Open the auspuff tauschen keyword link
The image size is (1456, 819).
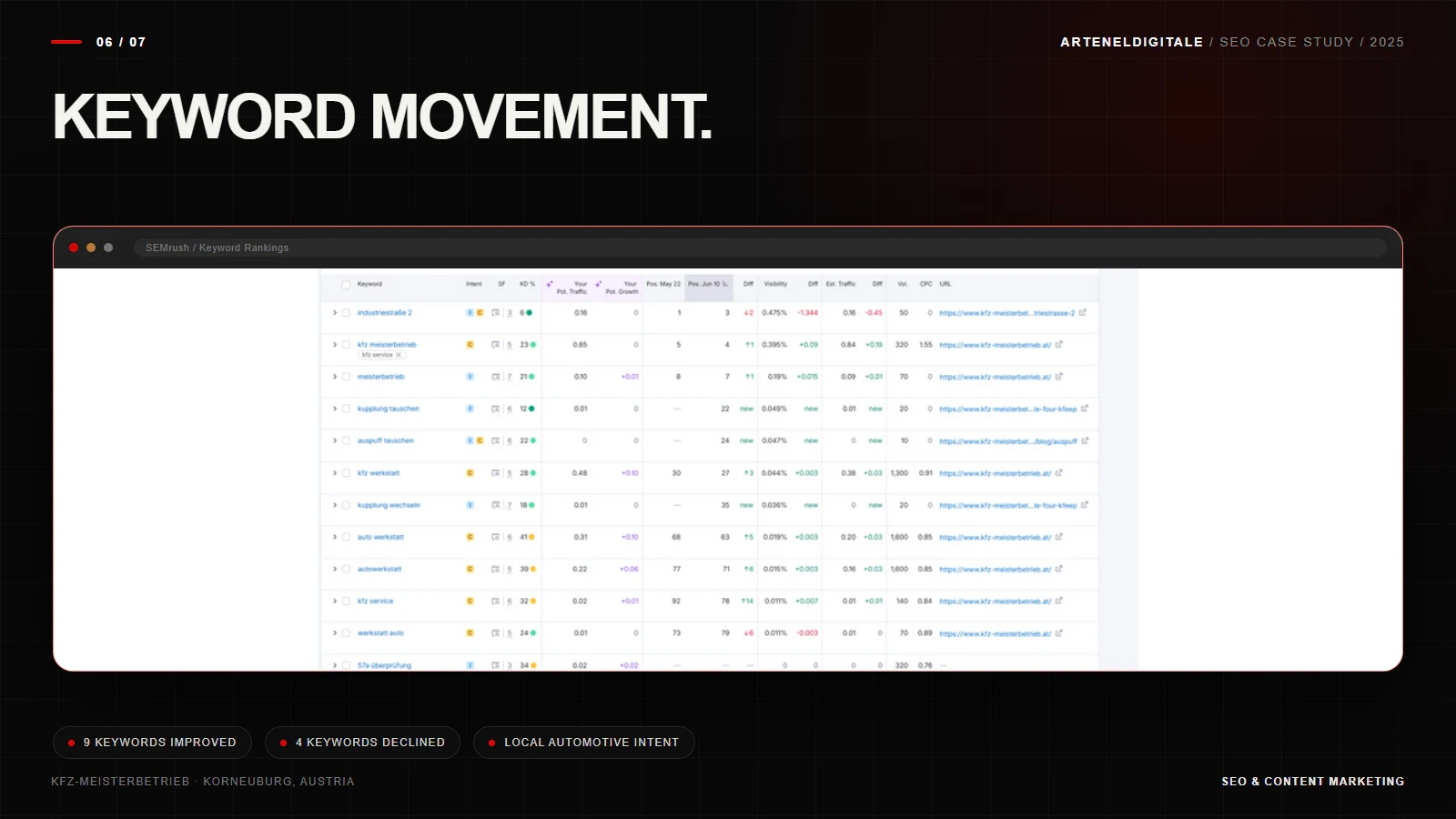click(x=386, y=440)
